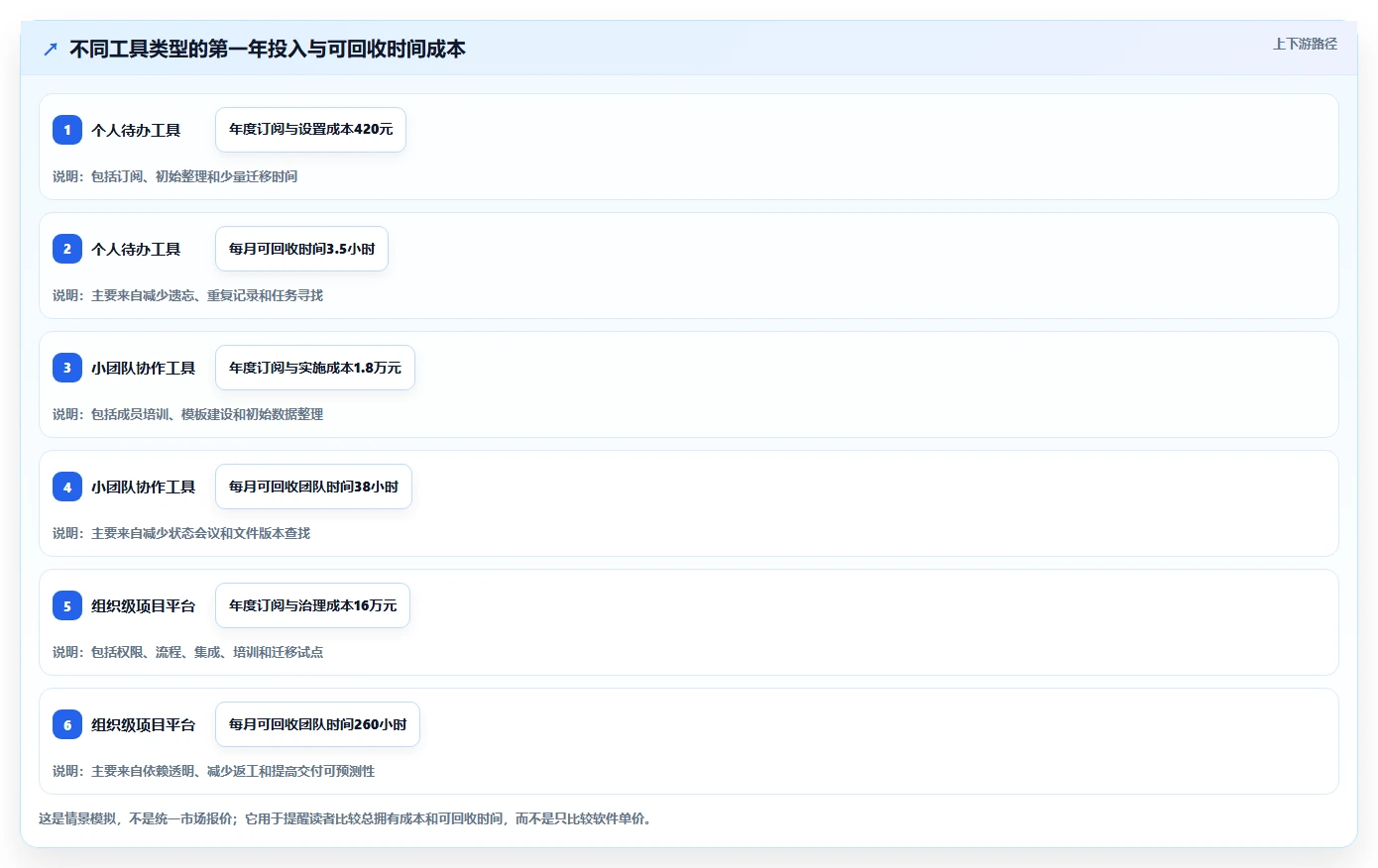Click the blue step badge numbered 1

(67, 130)
